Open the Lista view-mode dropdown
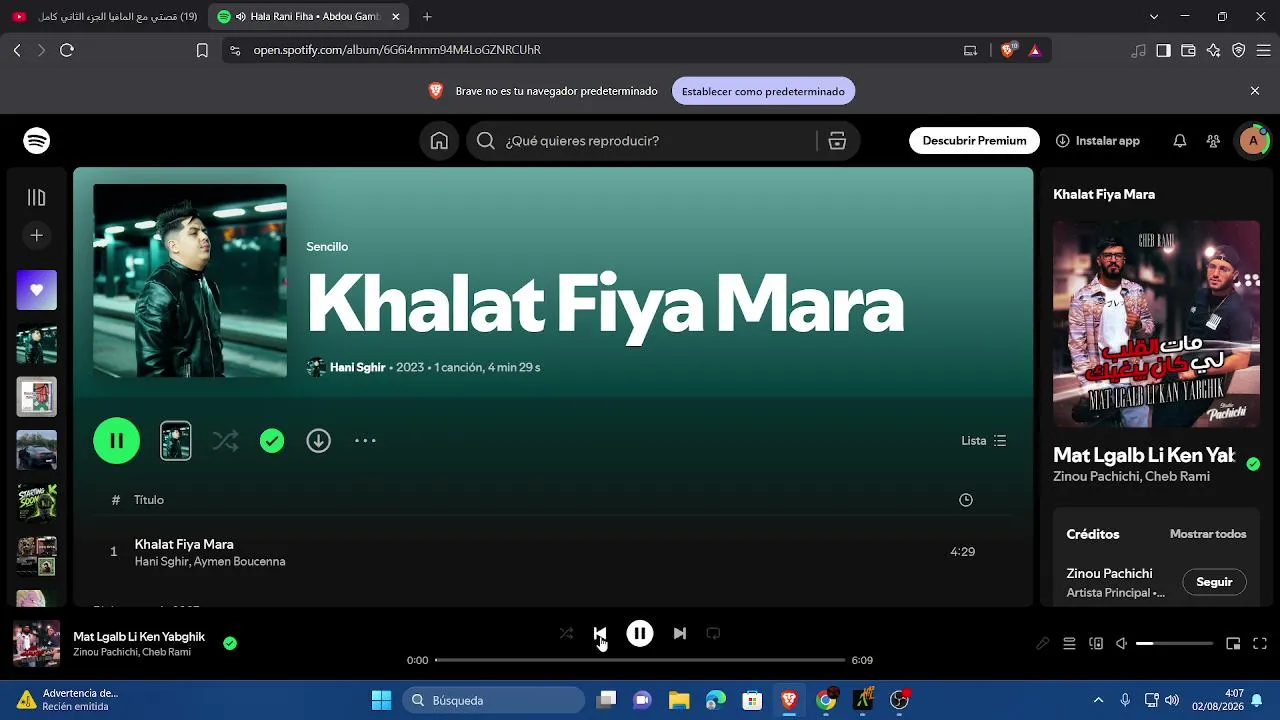Image resolution: width=1280 pixels, height=720 pixels. [984, 441]
